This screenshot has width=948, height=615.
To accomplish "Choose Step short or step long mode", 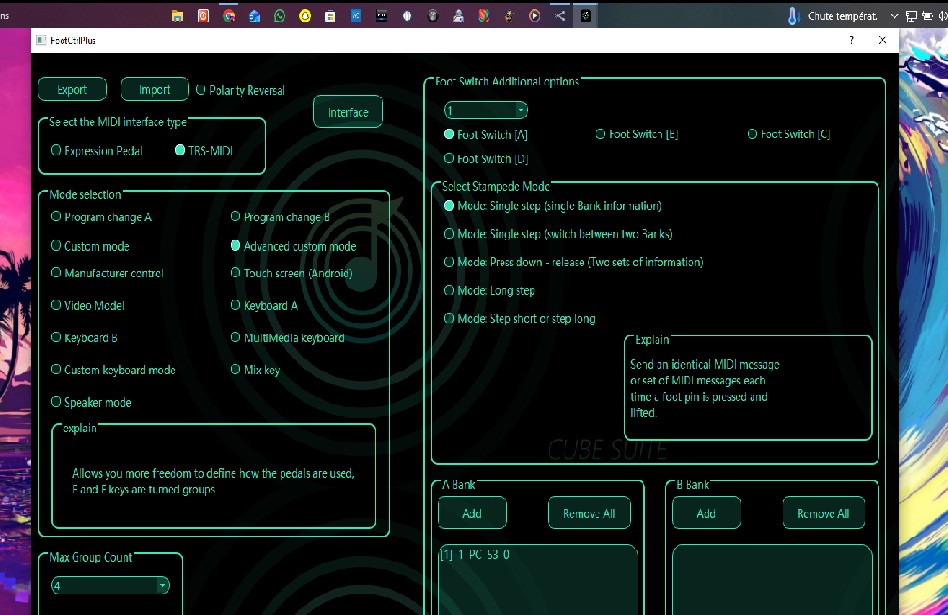I will (x=520, y=319).
